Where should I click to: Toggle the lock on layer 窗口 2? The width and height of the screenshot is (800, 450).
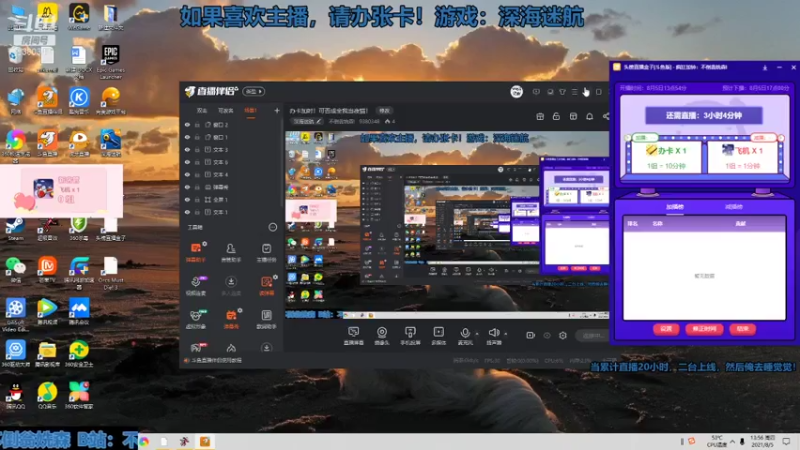pos(197,124)
